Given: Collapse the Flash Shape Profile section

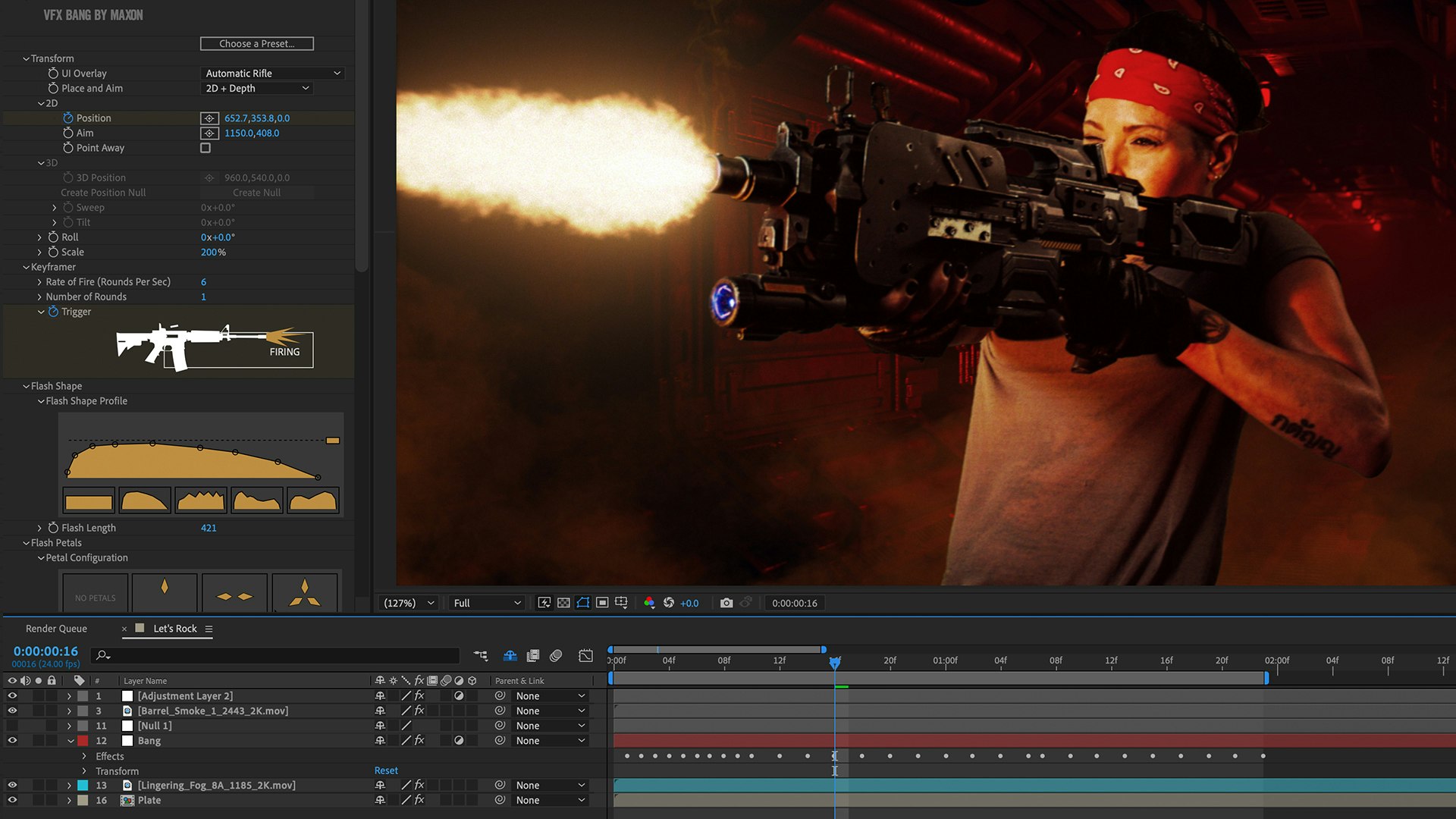Looking at the screenshot, I should (x=41, y=401).
